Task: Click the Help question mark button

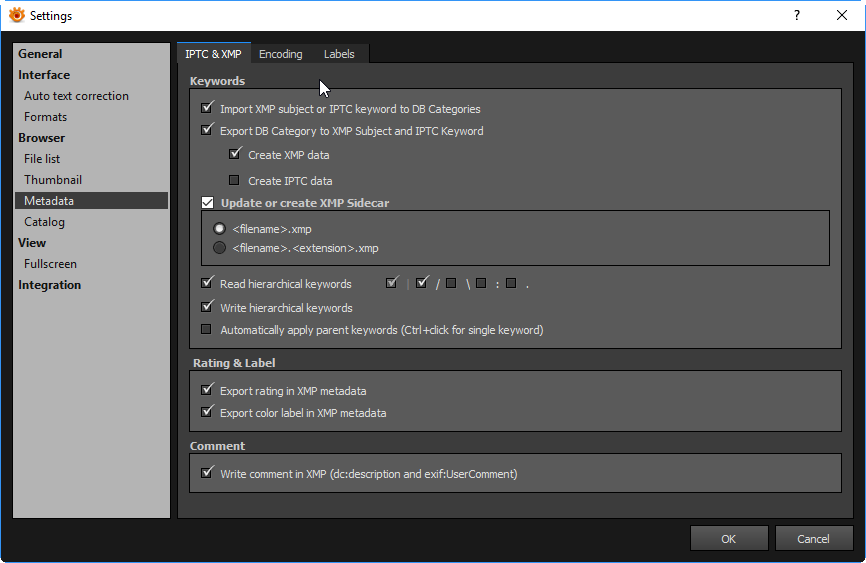Action: tap(797, 15)
